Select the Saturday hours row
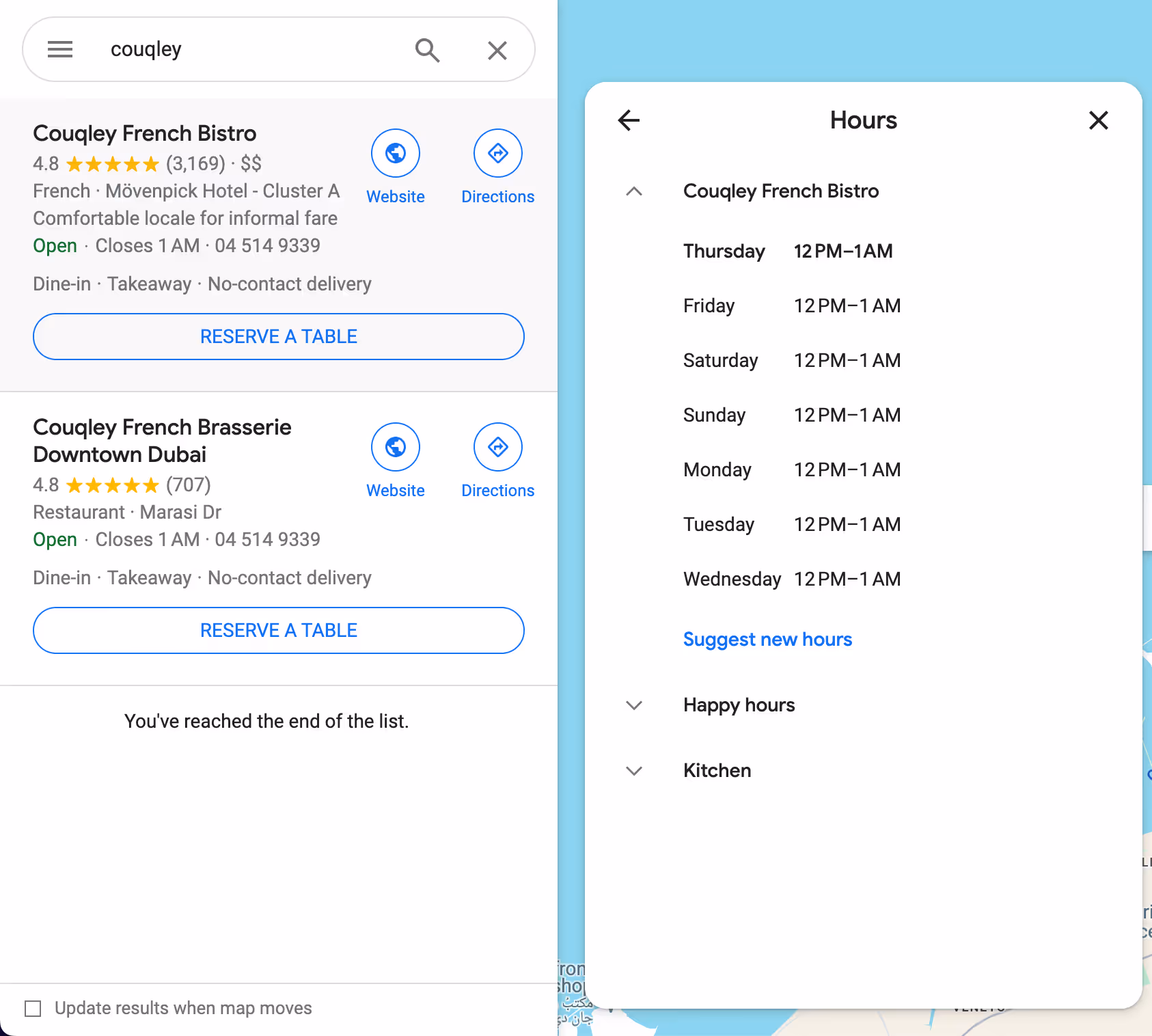The image size is (1152, 1036). point(792,361)
